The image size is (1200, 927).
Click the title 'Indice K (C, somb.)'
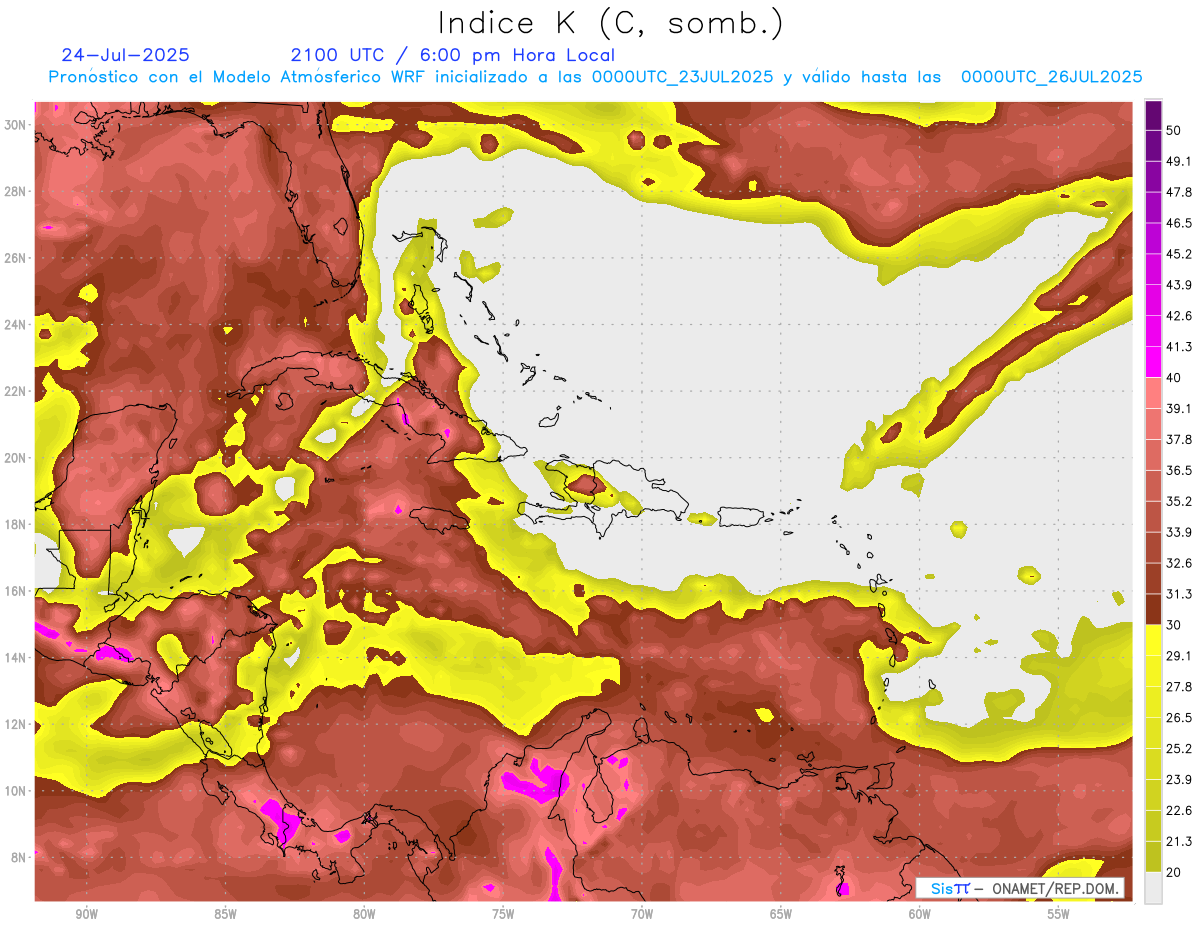[610, 23]
